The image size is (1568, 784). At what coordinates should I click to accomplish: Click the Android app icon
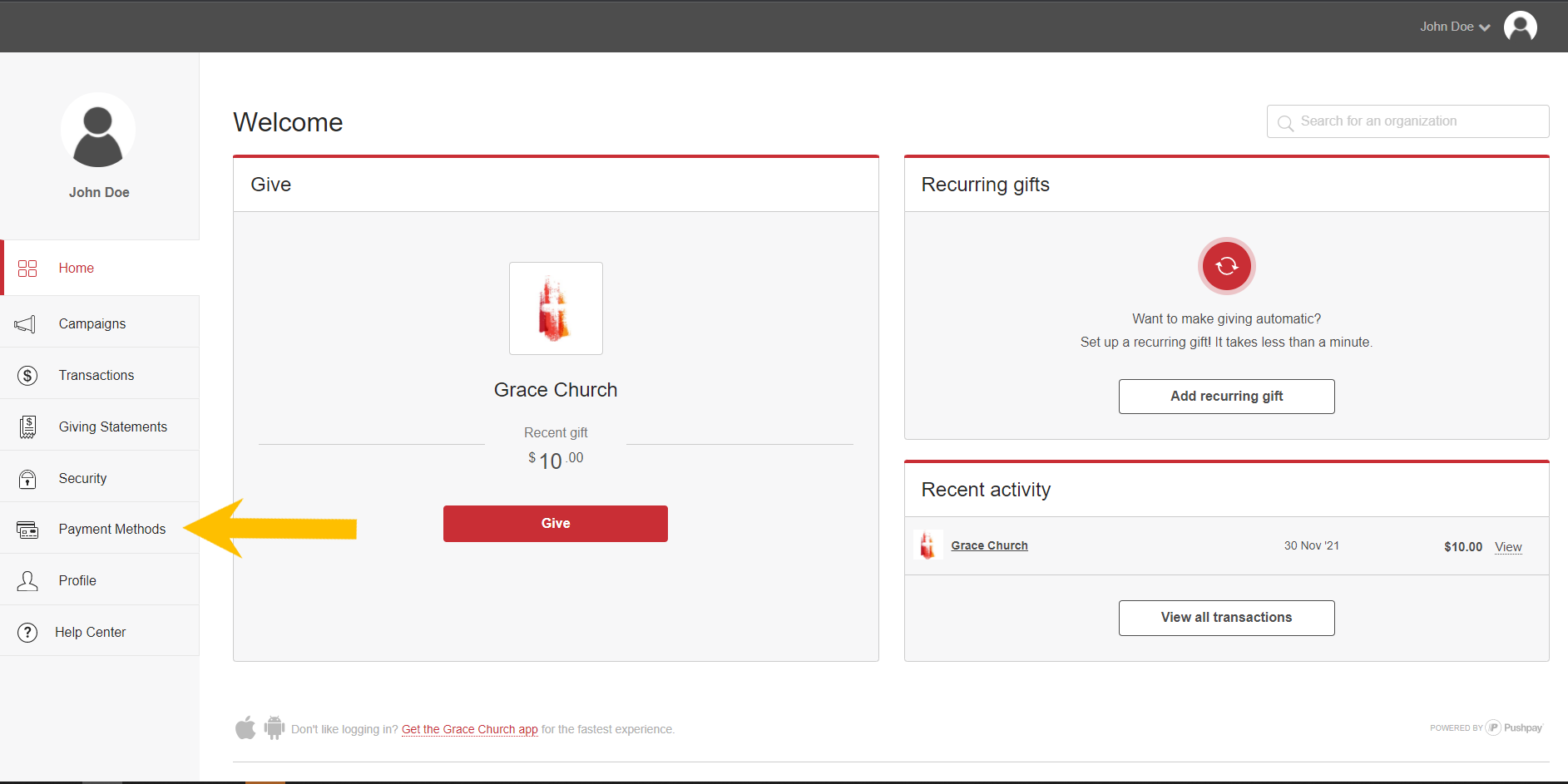(274, 727)
